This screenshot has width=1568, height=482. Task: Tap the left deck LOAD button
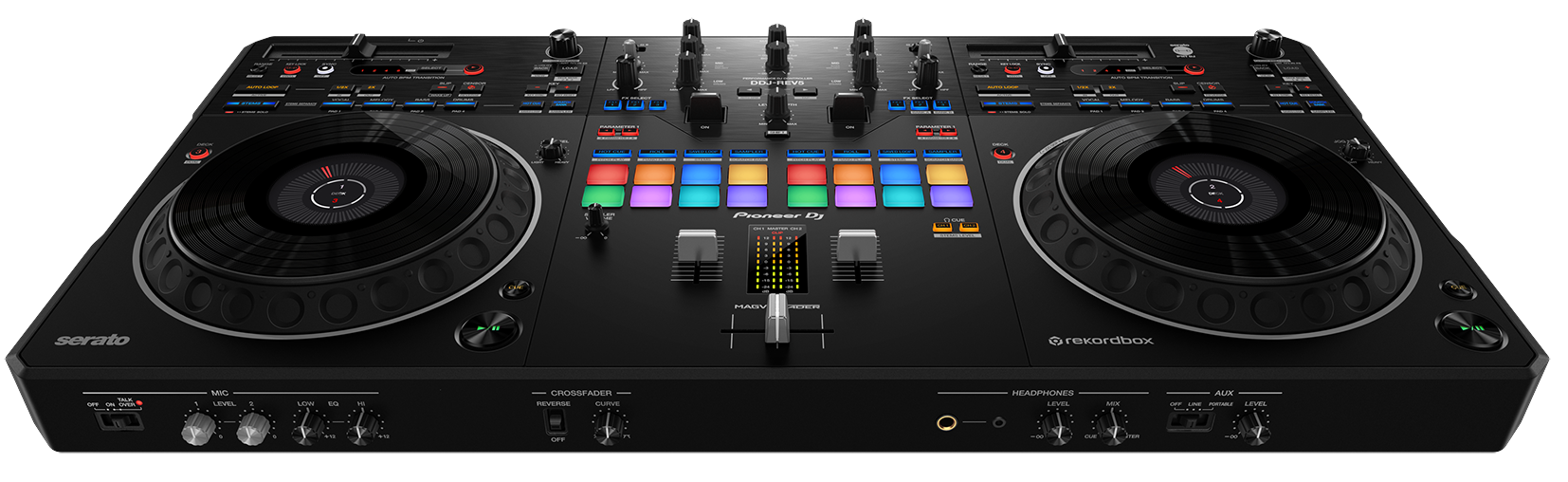570,68
